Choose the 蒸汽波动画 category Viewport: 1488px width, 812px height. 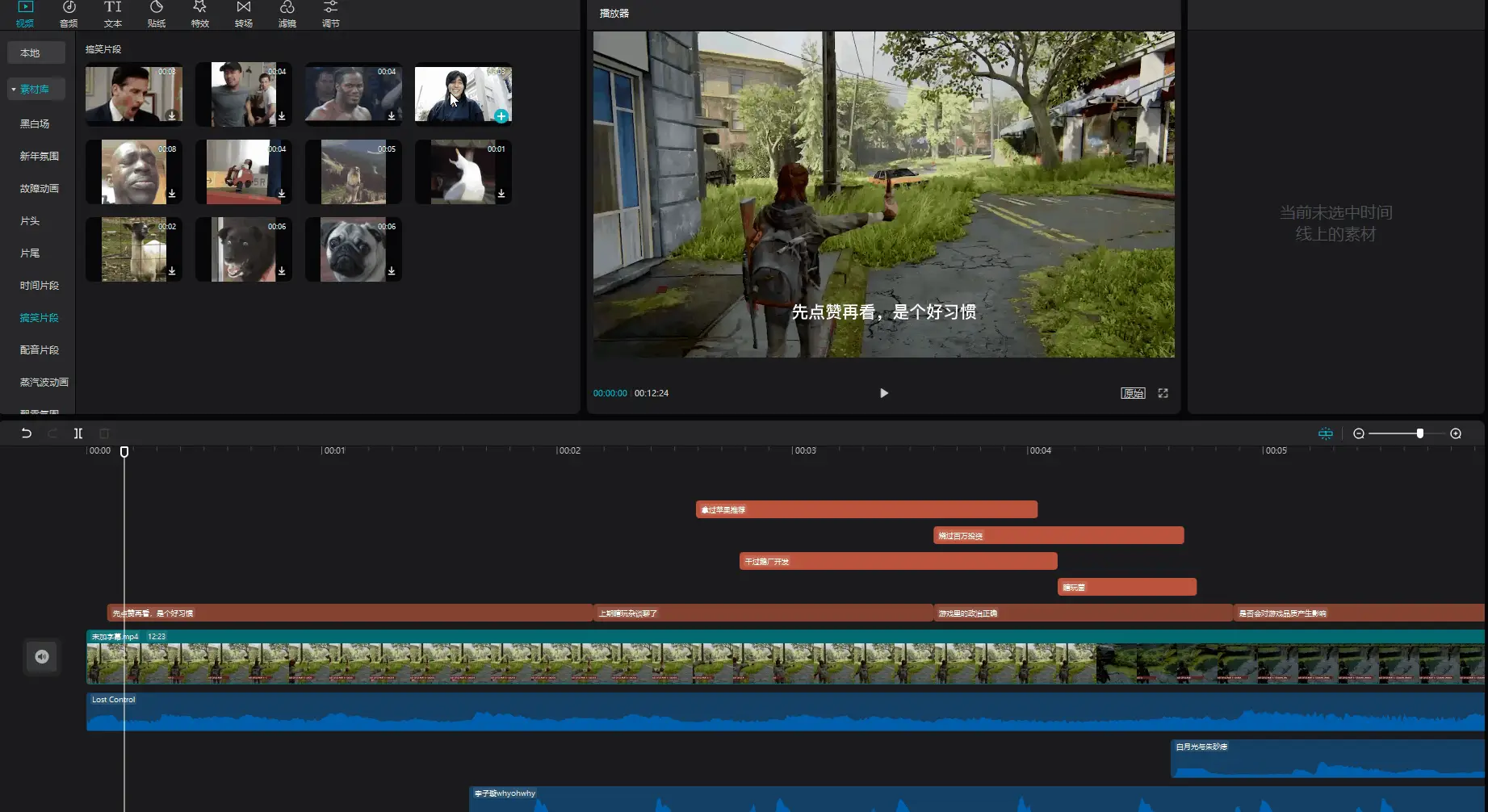pos(44,382)
